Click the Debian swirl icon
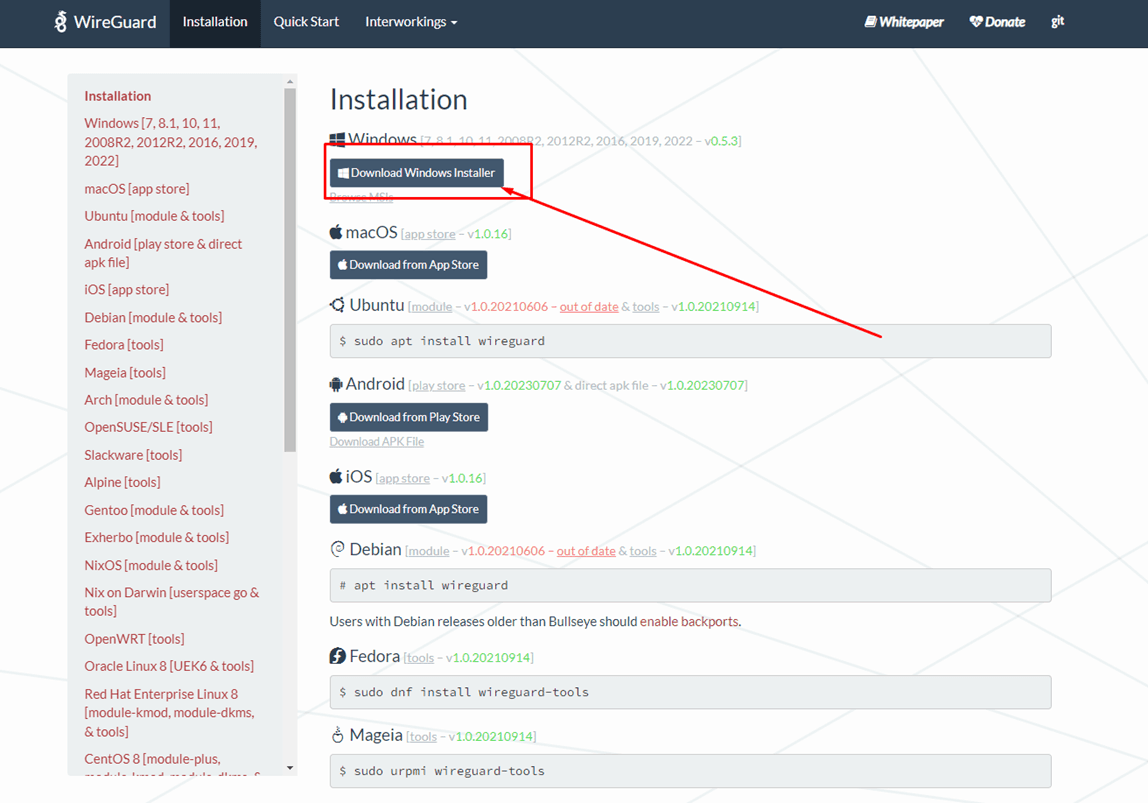 (x=337, y=549)
